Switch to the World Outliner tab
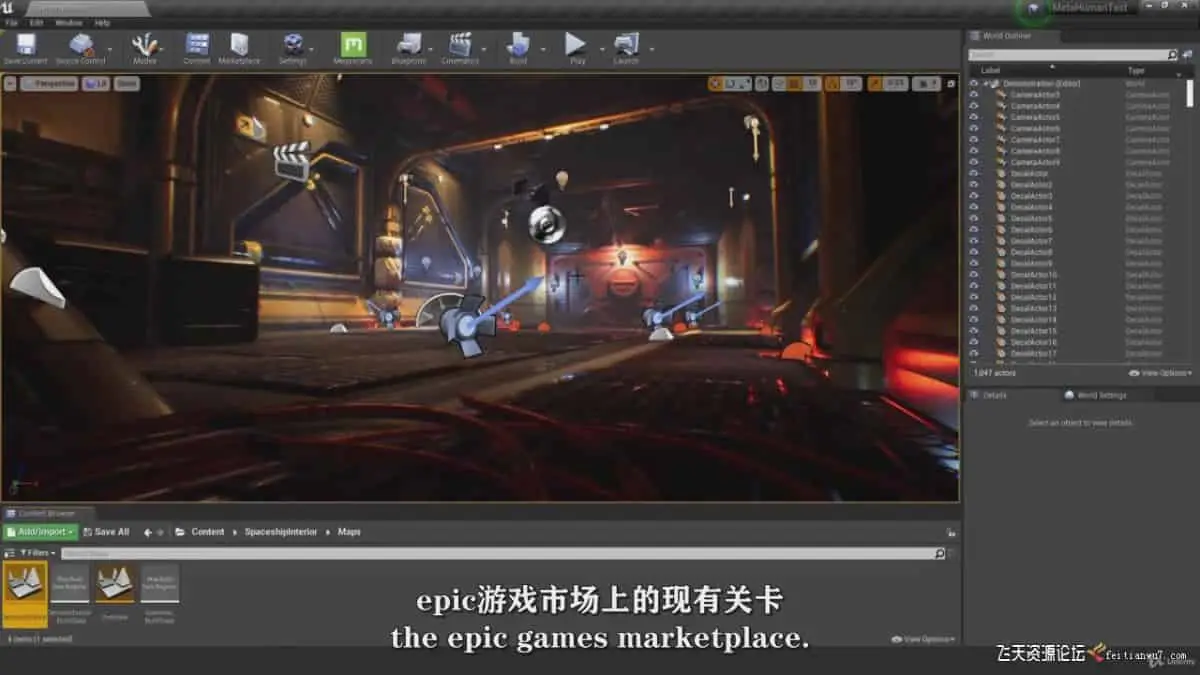The width and height of the screenshot is (1200, 675). (x=1006, y=36)
